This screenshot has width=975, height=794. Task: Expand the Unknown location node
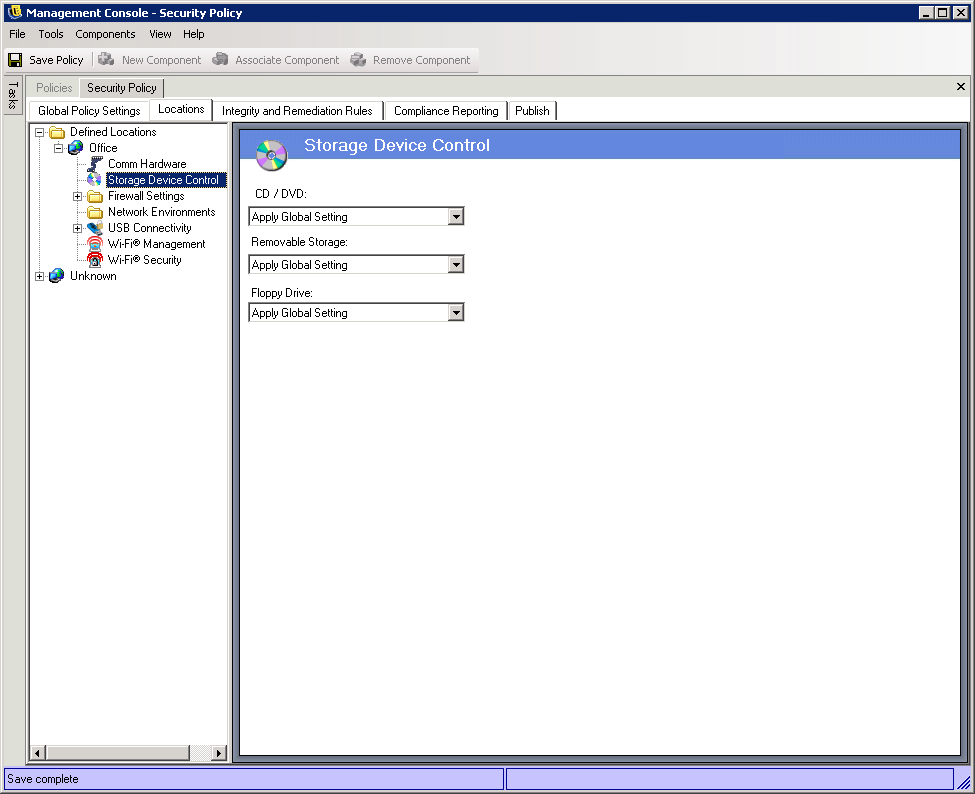(x=39, y=276)
